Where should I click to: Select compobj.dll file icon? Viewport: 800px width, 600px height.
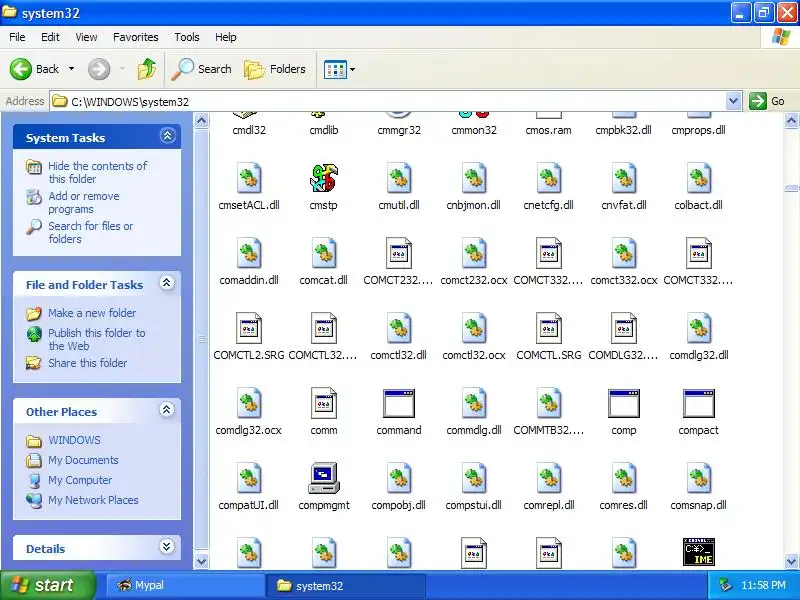click(x=398, y=478)
